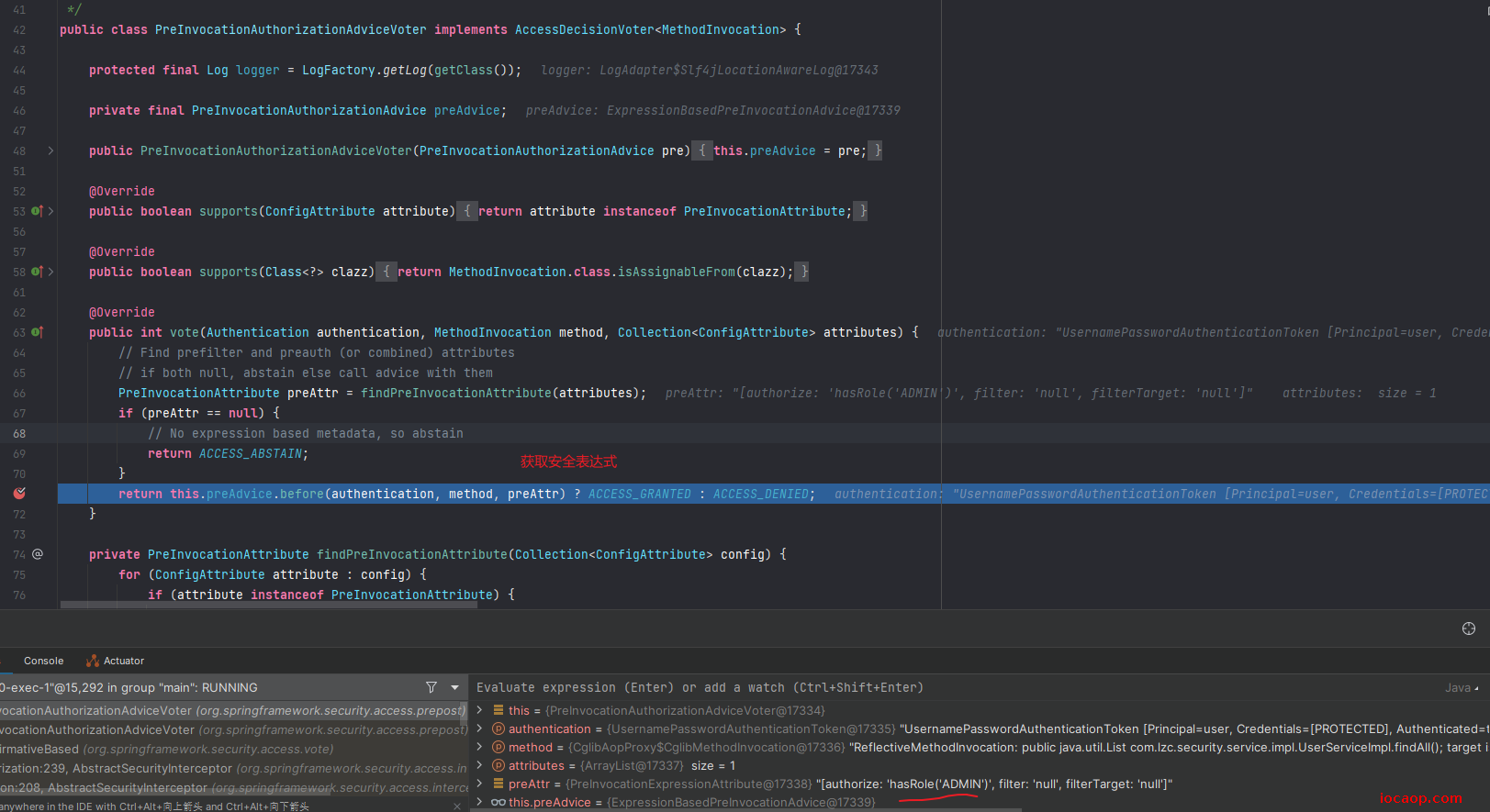
Task: Click the attributes parameter icon
Action: [x=499, y=765]
